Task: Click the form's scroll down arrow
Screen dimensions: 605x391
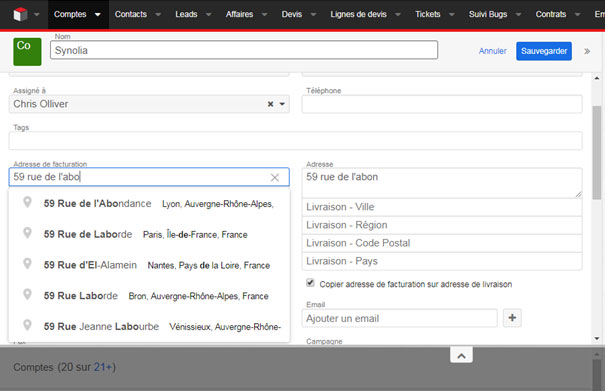Action: 597,339
